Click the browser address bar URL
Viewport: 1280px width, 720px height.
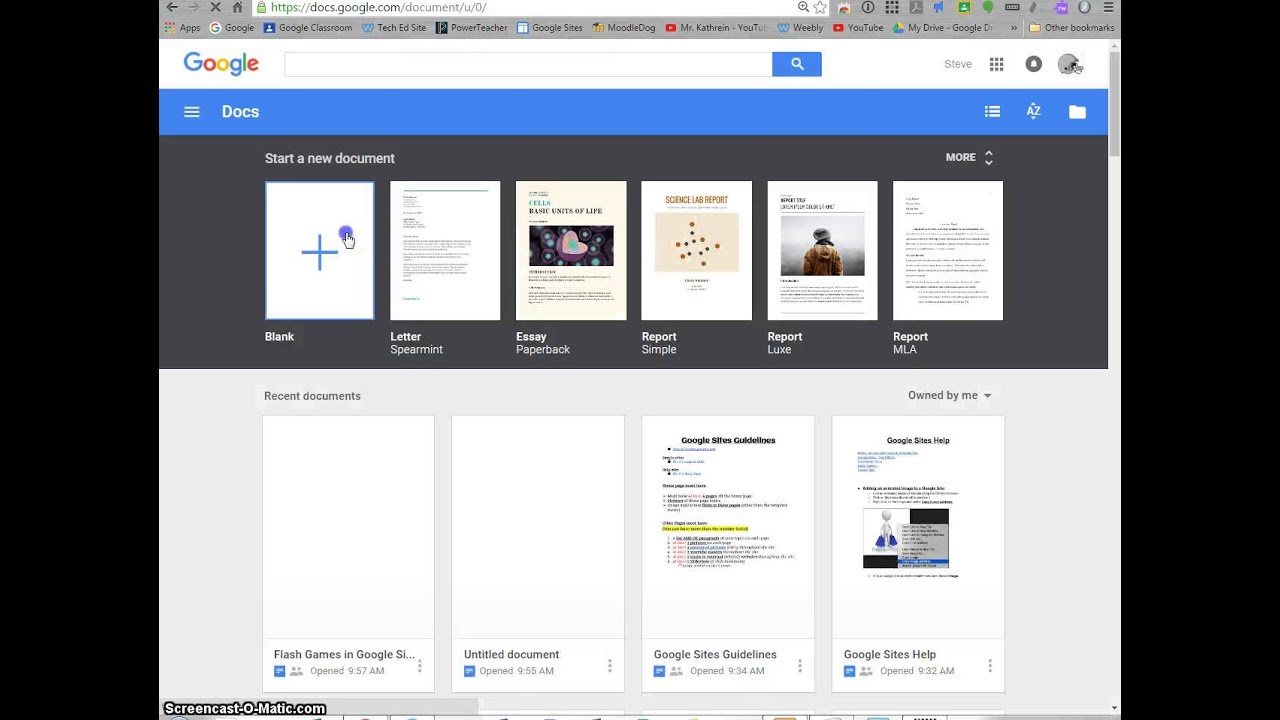pyautogui.click(x=378, y=7)
